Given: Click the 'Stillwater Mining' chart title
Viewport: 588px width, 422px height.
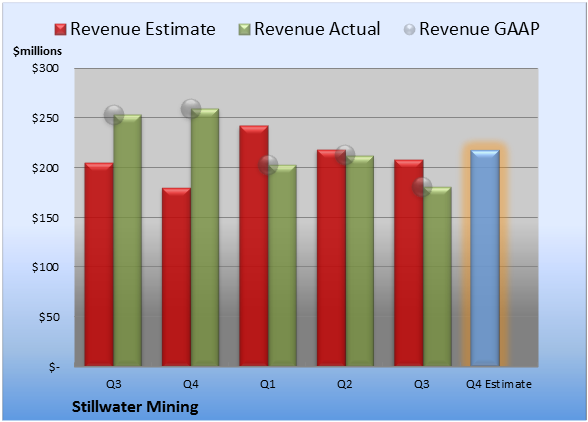Looking at the screenshot, I should pos(135,407).
